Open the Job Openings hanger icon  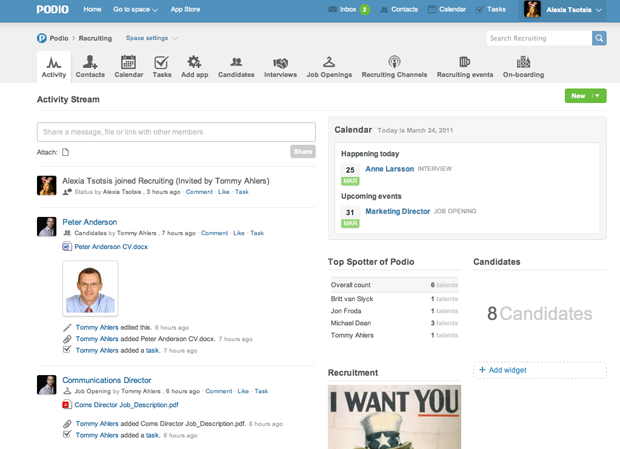tap(328, 63)
